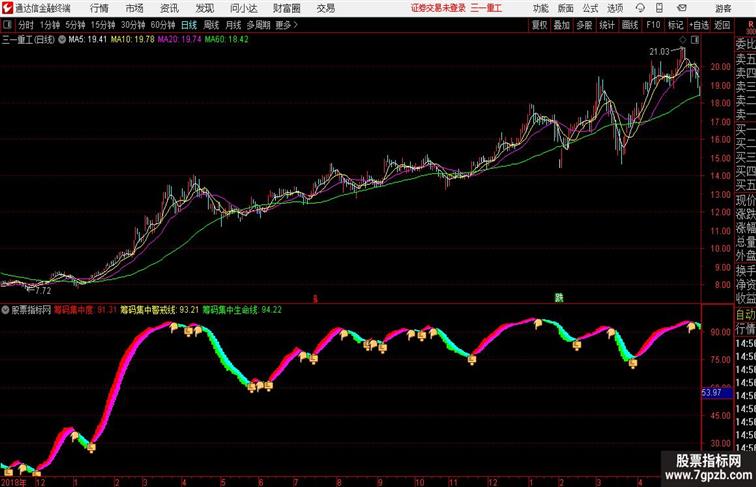This screenshot has width=756, height=487.
Task: Open the 版面 menu
Action: (566, 8)
